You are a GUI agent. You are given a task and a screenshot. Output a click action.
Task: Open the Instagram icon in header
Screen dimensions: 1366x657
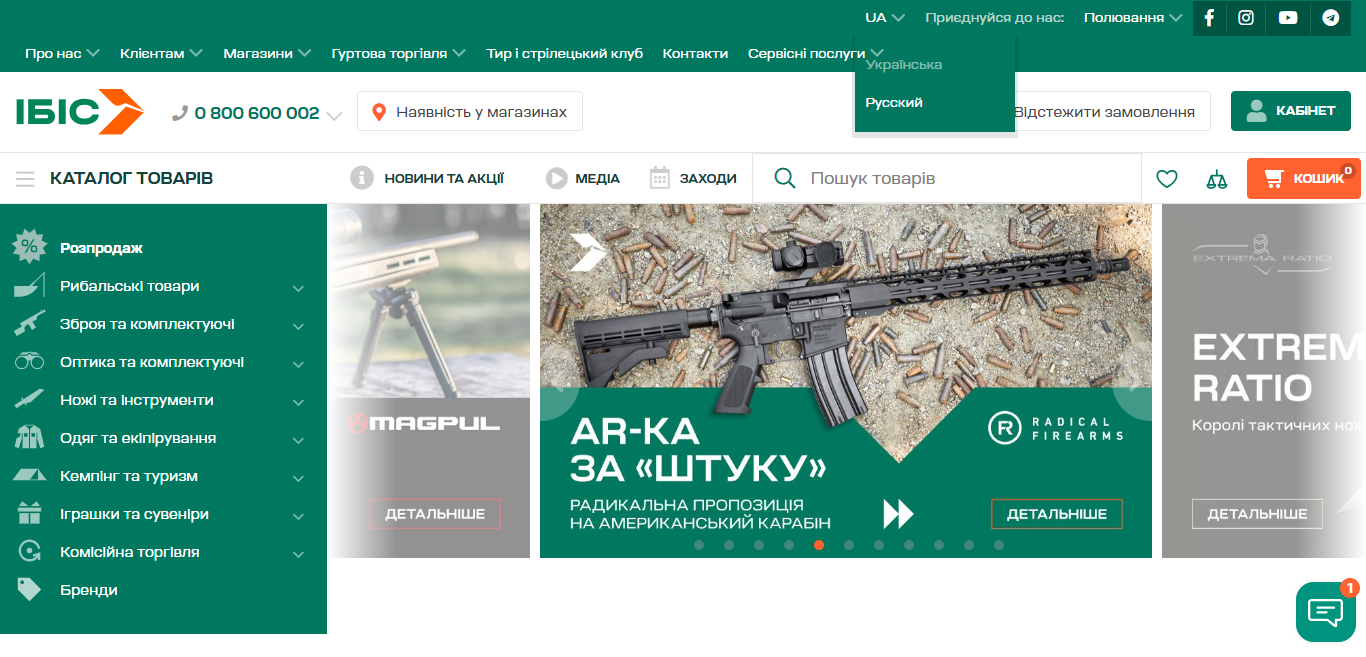[x=1246, y=18]
